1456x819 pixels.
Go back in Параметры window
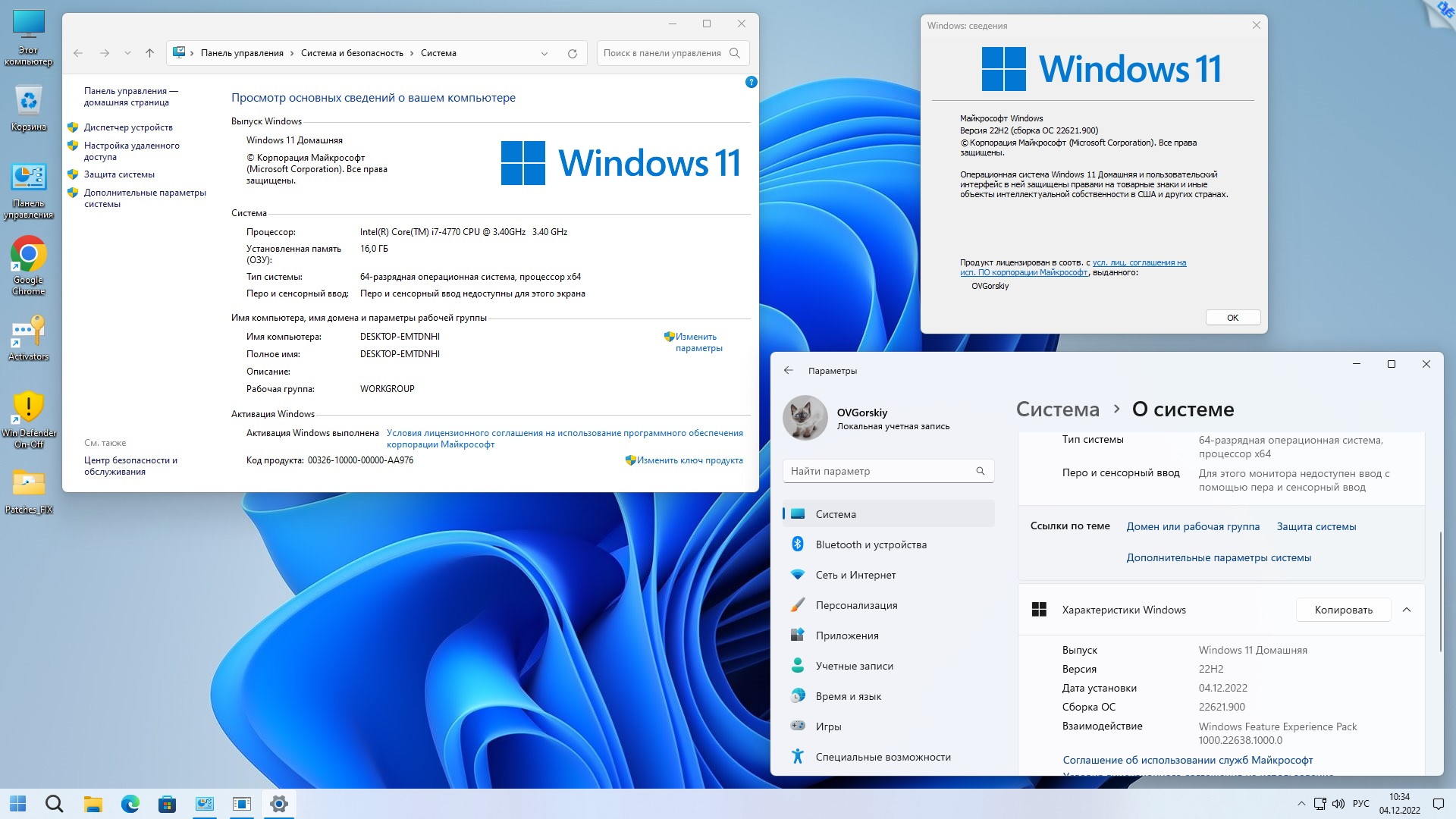[789, 371]
